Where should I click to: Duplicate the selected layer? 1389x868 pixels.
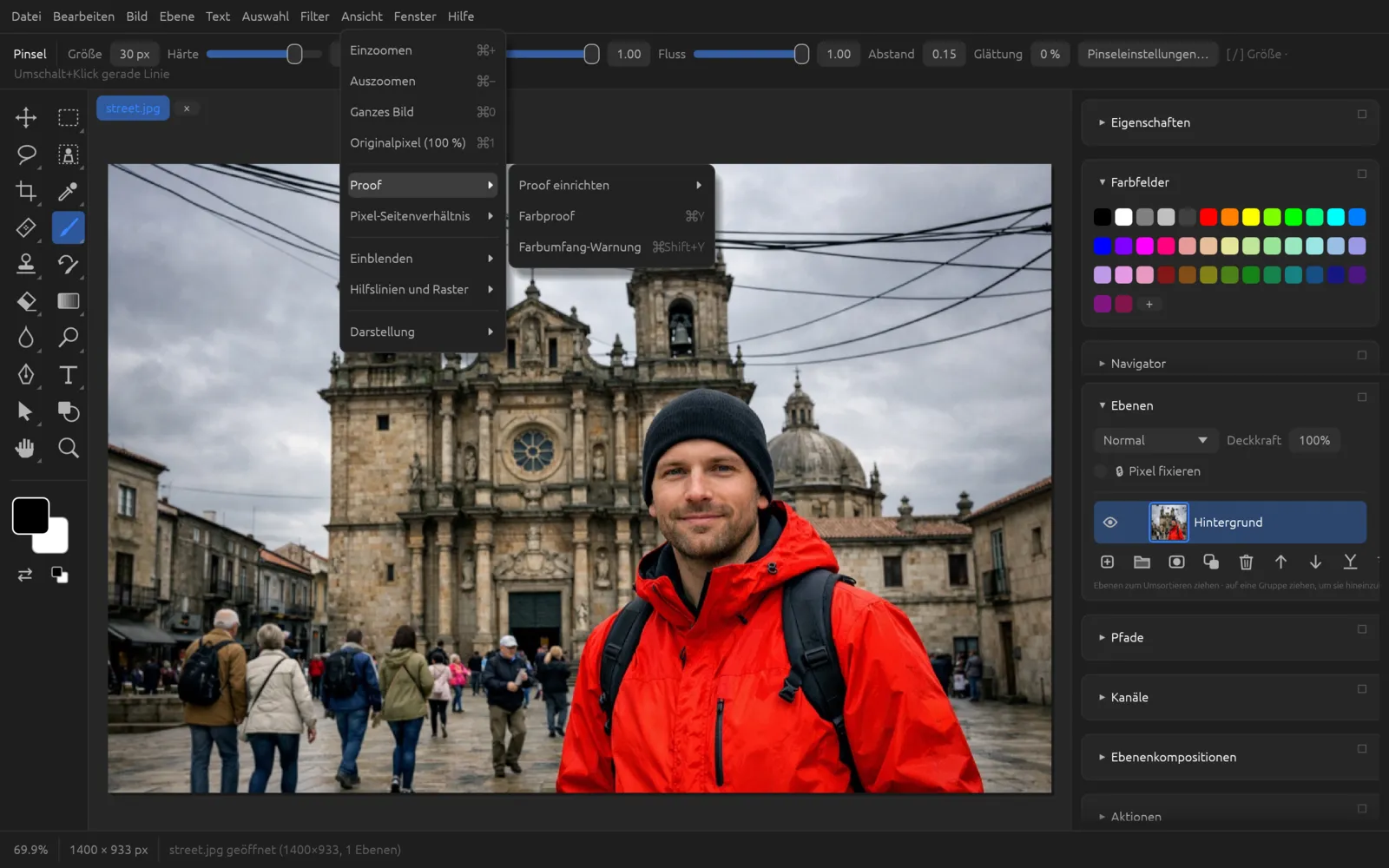point(1211,562)
